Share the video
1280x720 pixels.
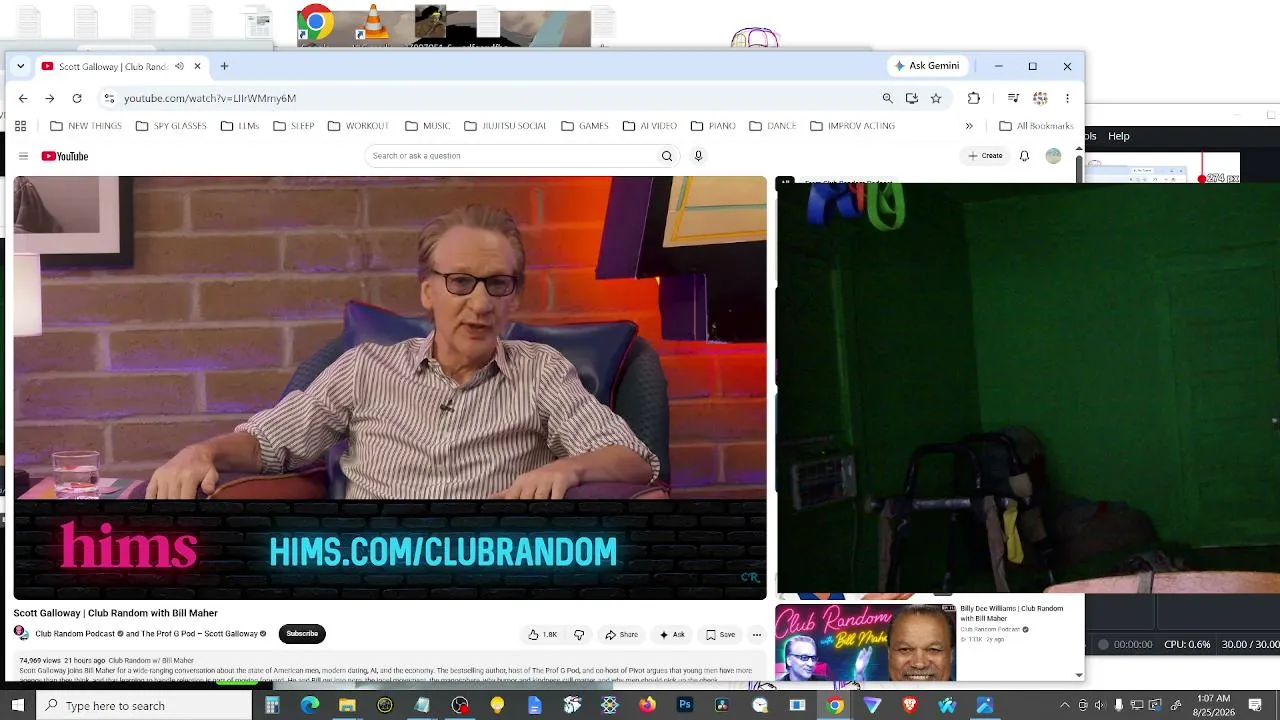[x=621, y=634]
